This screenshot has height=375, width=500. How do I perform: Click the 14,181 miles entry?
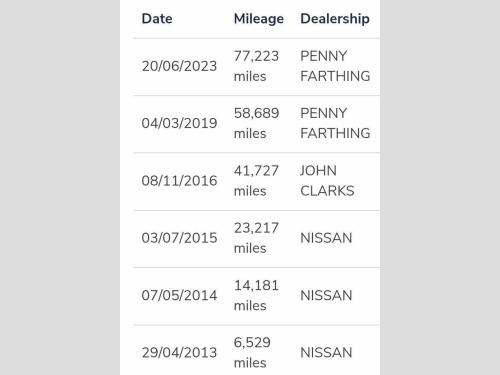click(x=256, y=295)
